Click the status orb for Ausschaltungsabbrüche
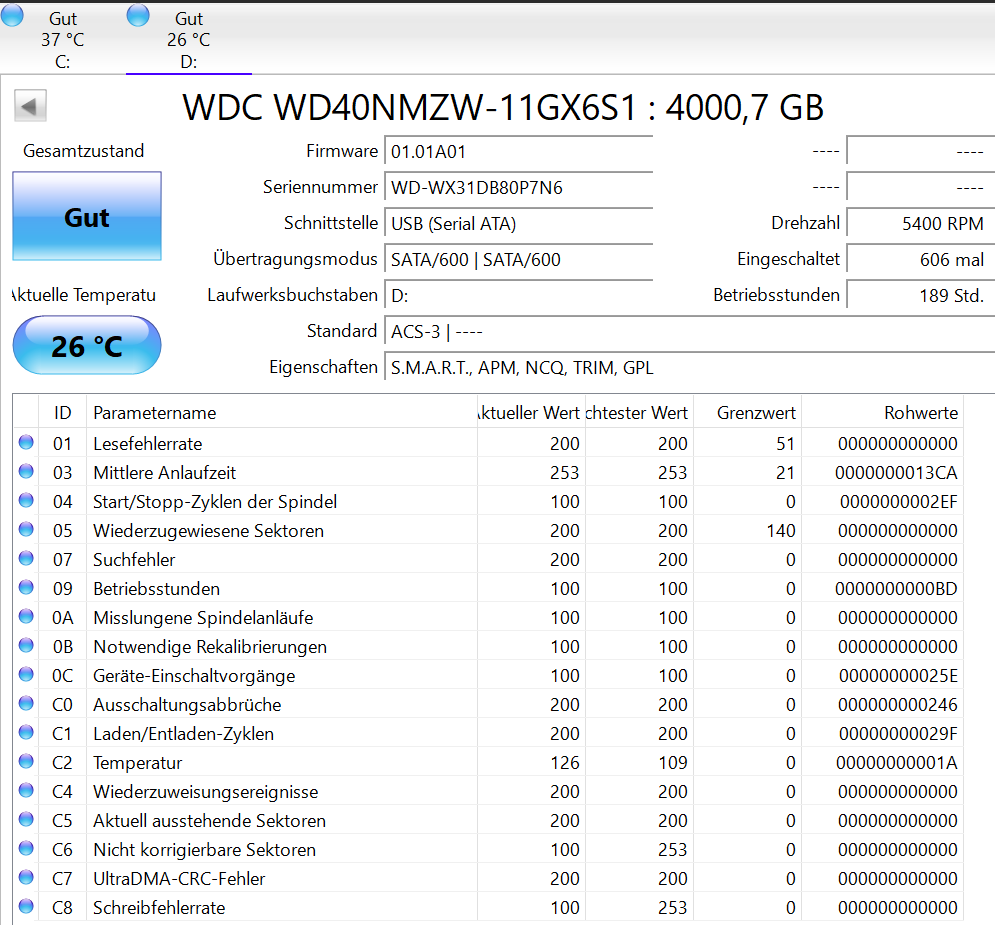The image size is (995, 925). click(x=26, y=703)
